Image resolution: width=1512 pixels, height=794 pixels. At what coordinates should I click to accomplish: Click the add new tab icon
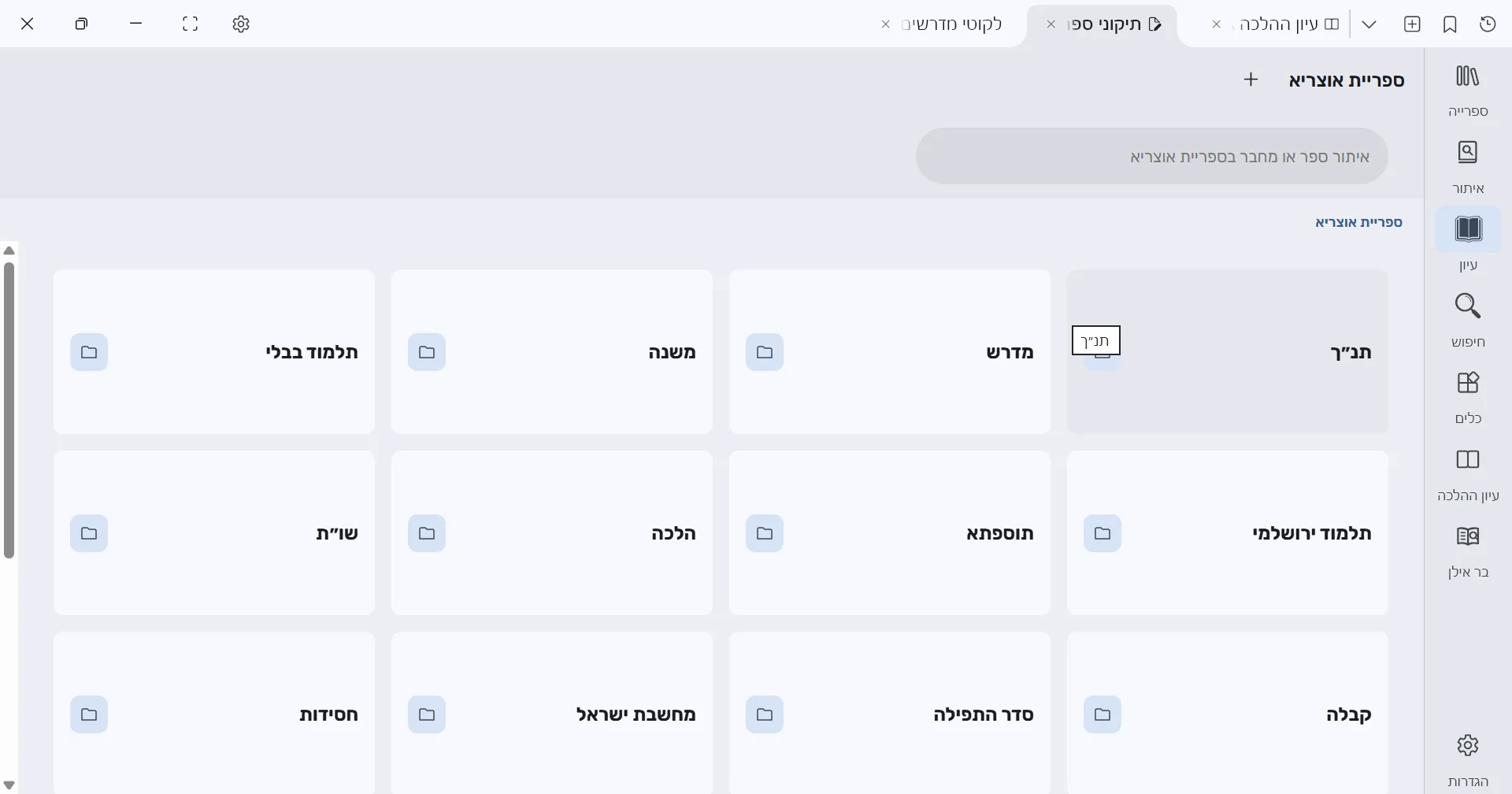pyautogui.click(x=1412, y=24)
